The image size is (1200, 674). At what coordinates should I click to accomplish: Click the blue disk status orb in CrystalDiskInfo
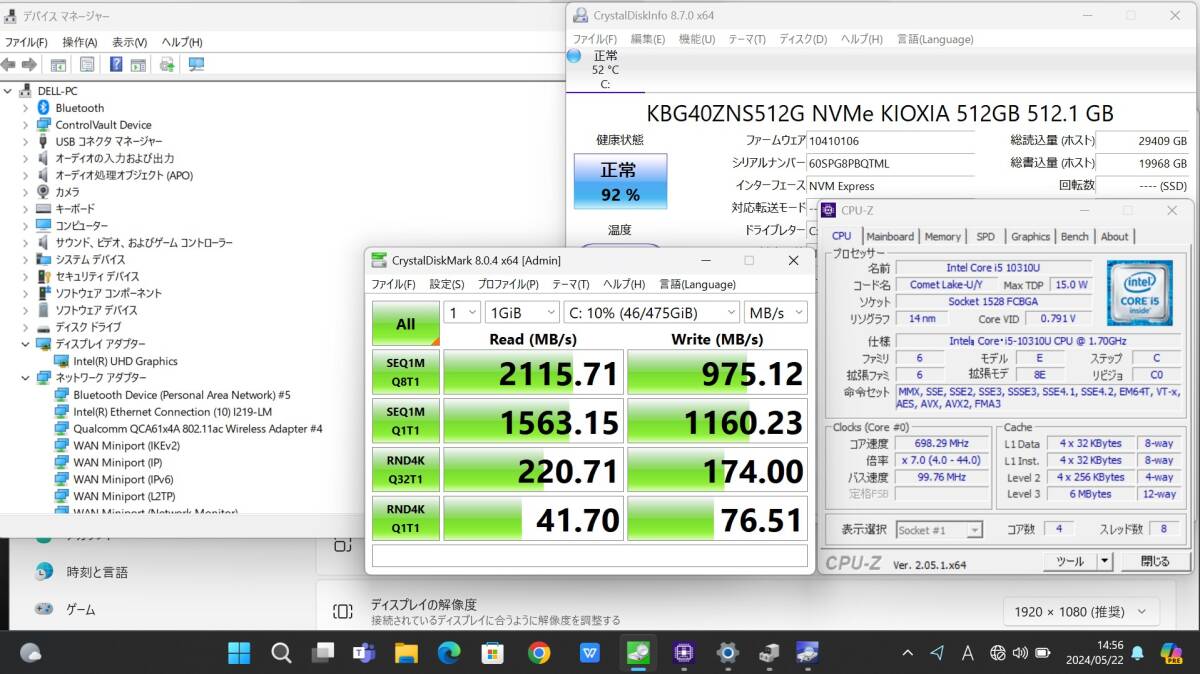point(574,55)
